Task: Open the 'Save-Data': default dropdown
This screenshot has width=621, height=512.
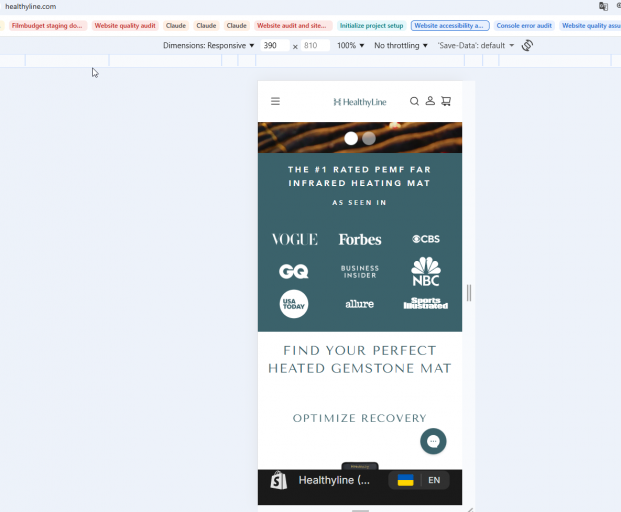Action: tap(476, 46)
